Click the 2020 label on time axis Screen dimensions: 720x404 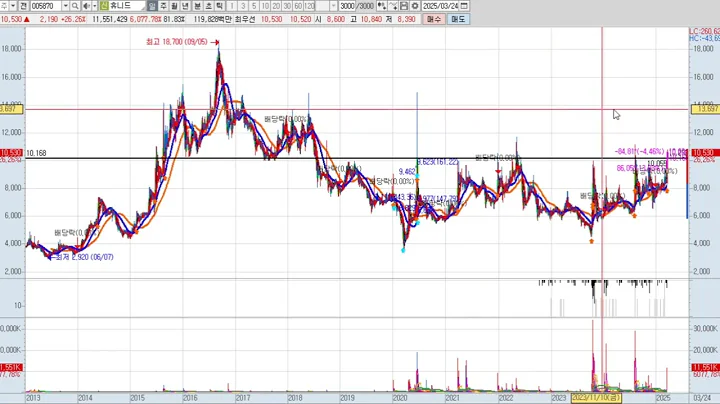tap(400, 398)
